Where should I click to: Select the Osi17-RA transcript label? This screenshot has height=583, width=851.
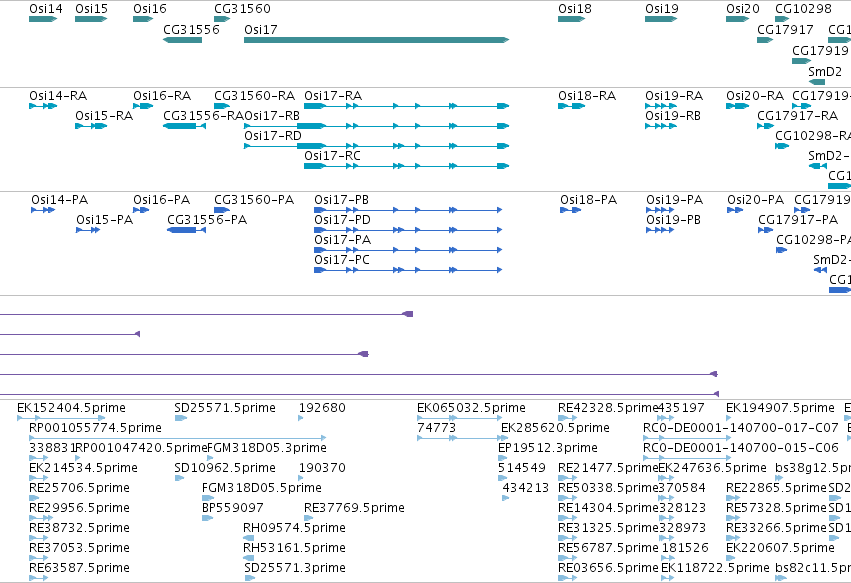333,96
